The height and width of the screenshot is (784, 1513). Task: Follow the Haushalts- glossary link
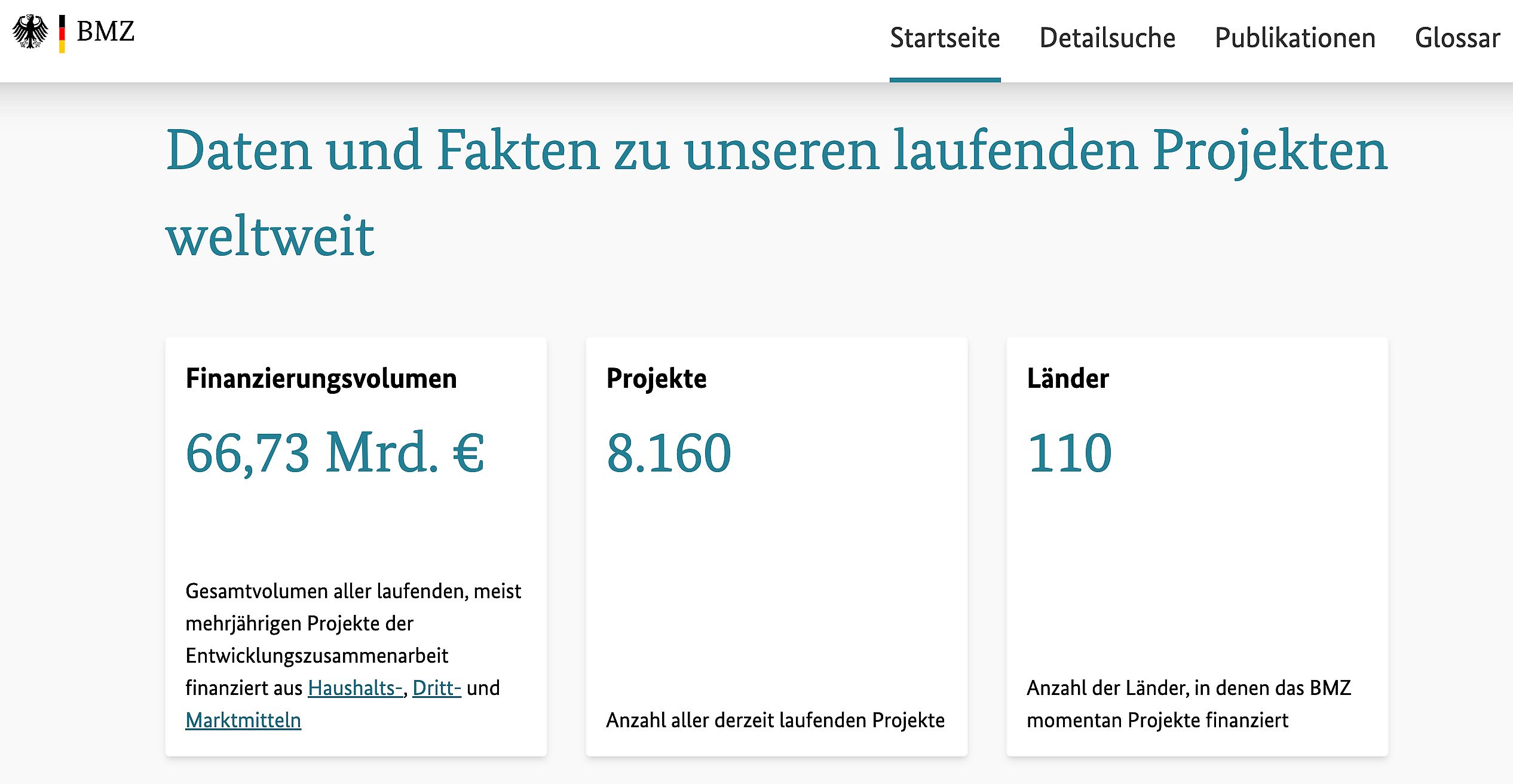point(356,688)
